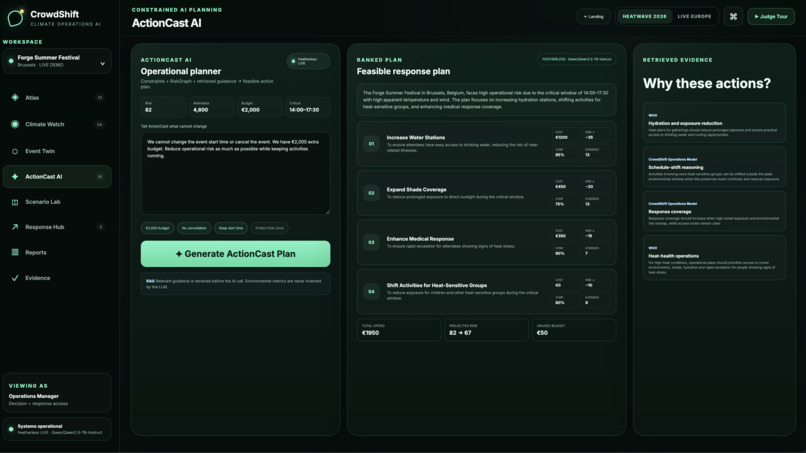
Task: Click the Scenario Lab panel icon
Action: [15, 202]
